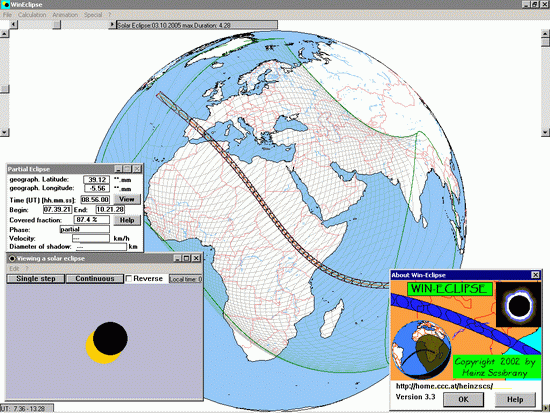Open the Special menu
The image size is (550, 413).
tap(93, 15)
